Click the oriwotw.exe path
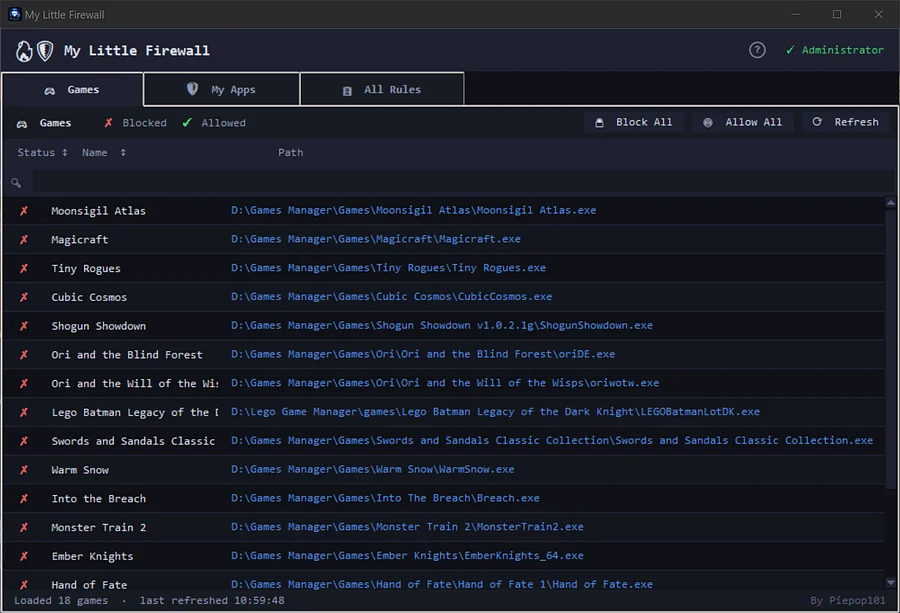The height and width of the screenshot is (613, 900). (445, 382)
